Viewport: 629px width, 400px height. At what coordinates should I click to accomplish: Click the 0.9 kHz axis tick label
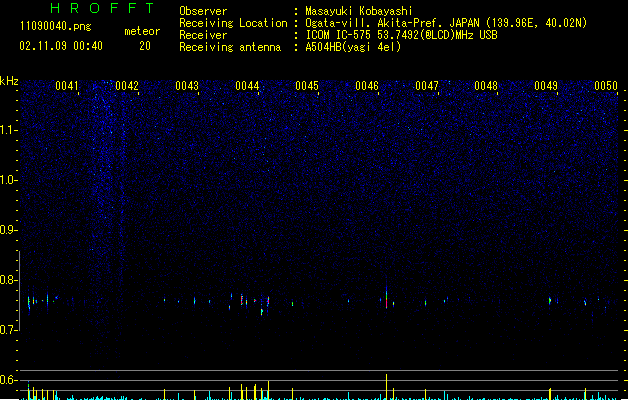(8, 230)
